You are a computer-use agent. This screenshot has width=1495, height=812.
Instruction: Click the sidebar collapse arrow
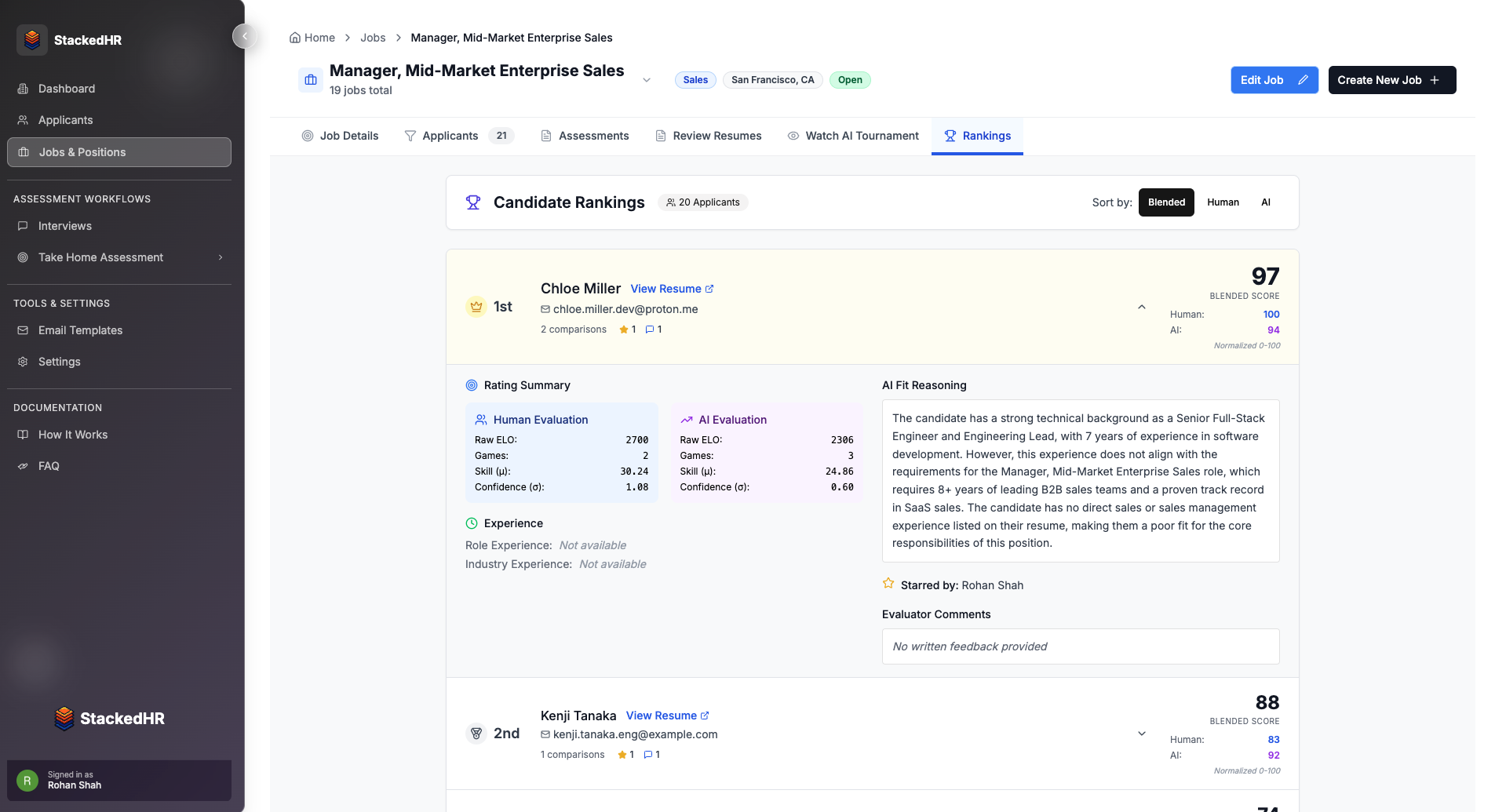pyautogui.click(x=244, y=36)
